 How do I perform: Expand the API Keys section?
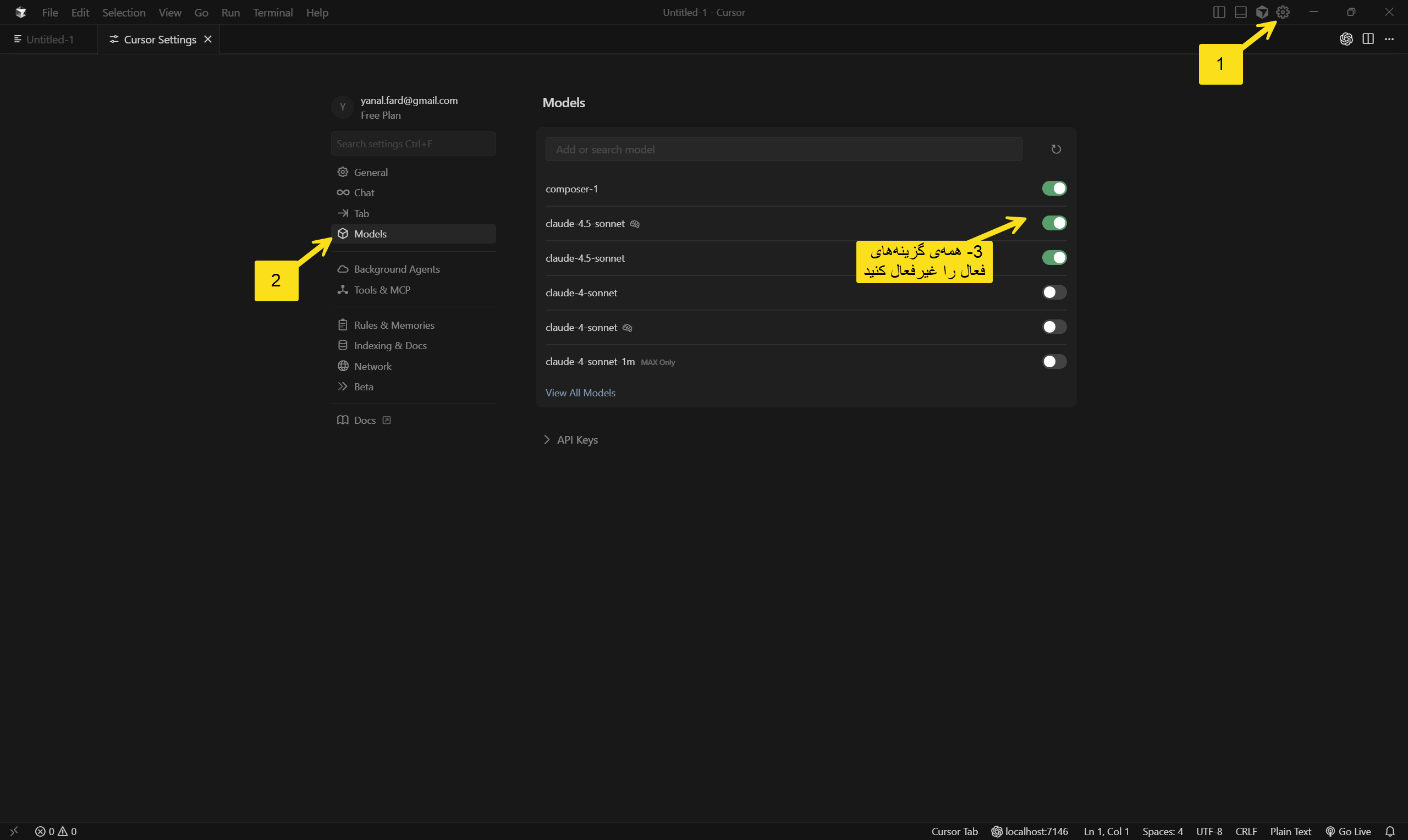[x=571, y=440]
